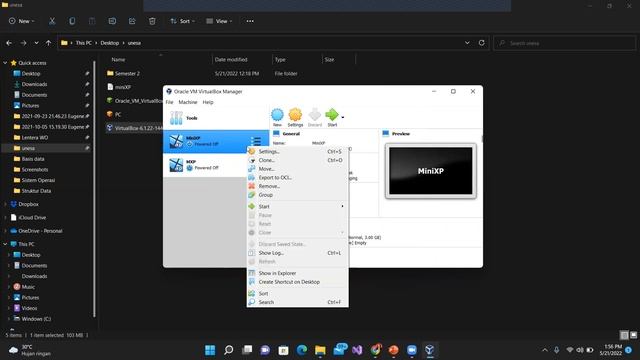
Task: Click the Up one level arrow in Explorer
Action: point(49,43)
